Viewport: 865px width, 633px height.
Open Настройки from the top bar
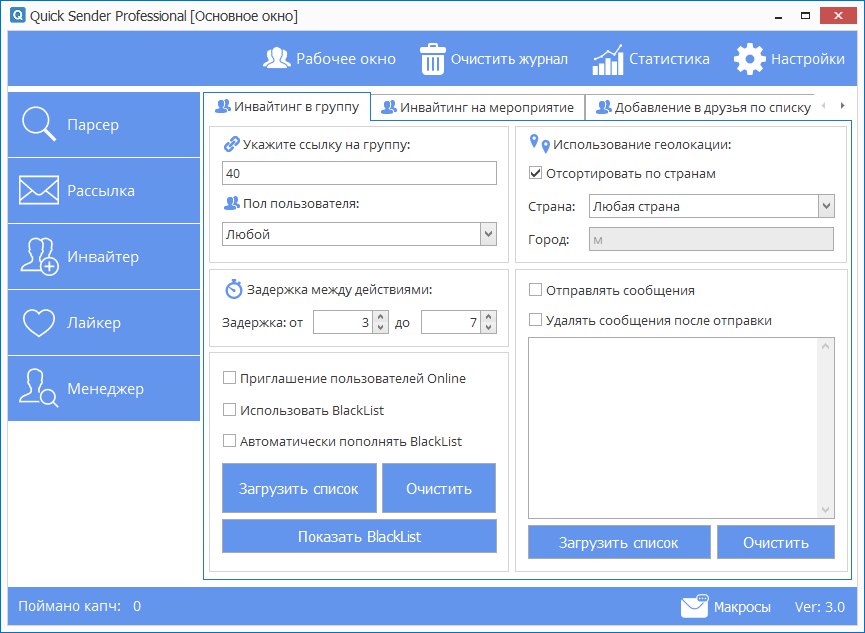tap(789, 59)
